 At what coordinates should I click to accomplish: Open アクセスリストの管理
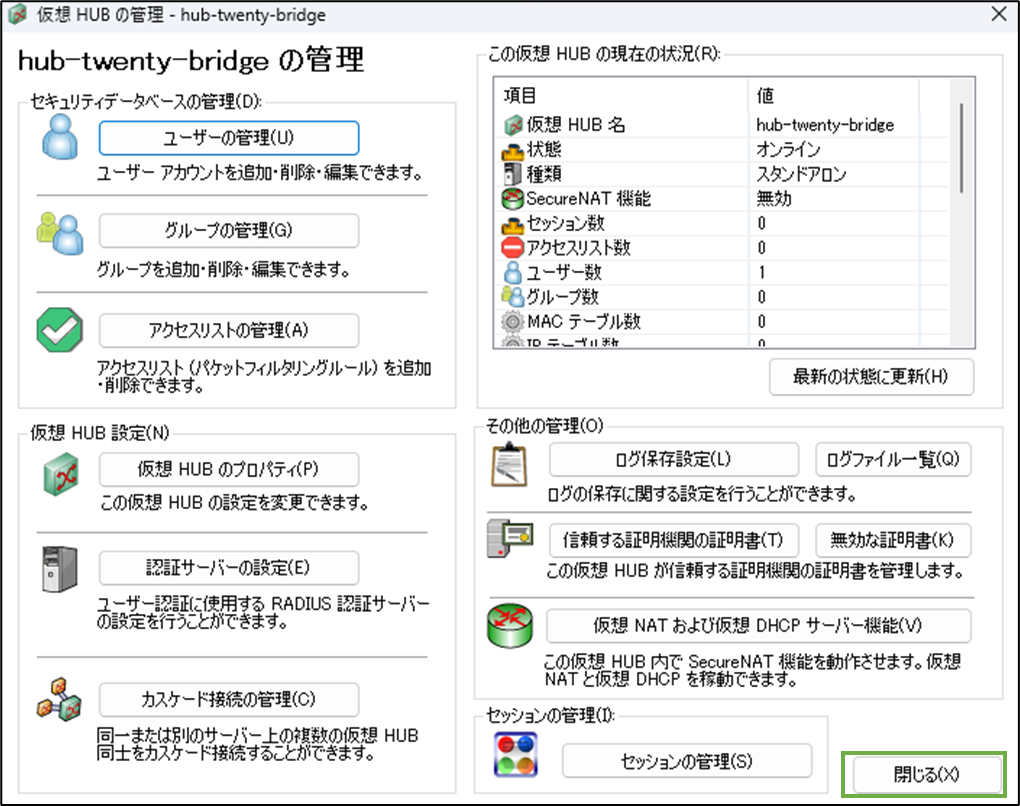pos(229,331)
